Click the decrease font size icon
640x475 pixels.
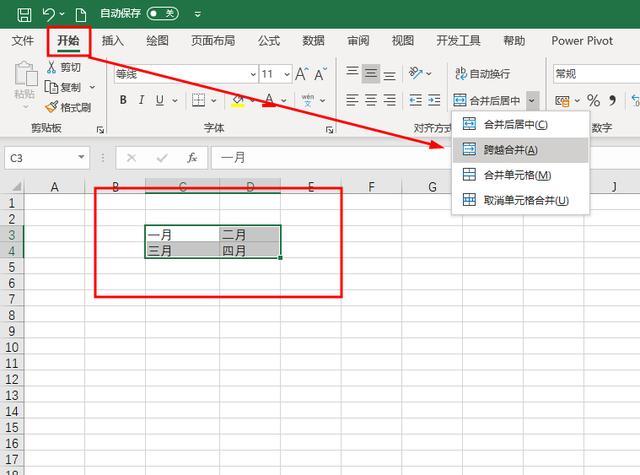click(320, 74)
